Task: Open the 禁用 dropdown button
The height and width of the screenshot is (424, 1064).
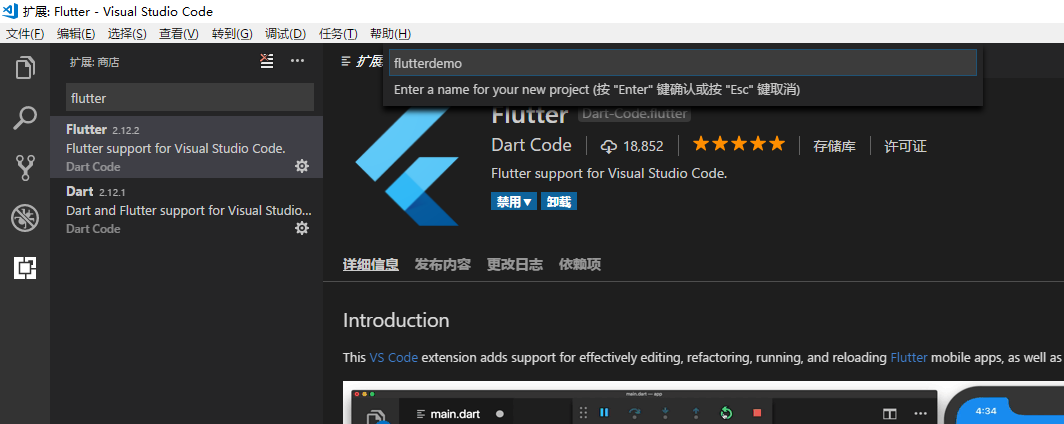Action: tap(514, 201)
